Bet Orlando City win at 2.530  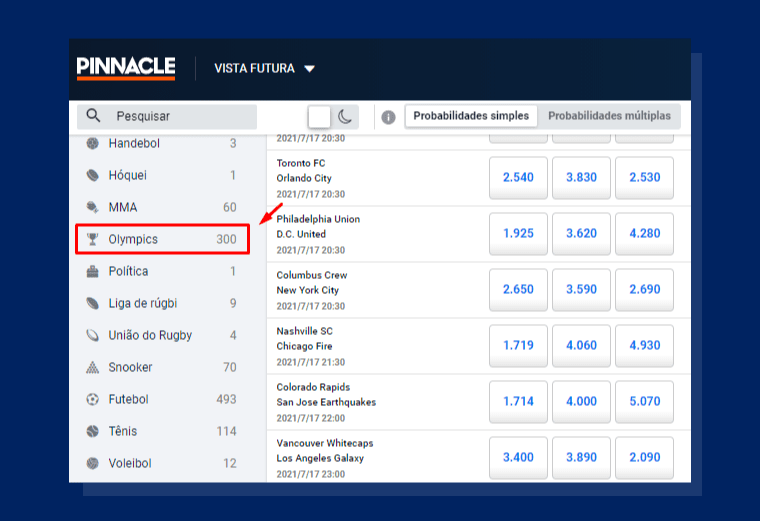click(x=644, y=177)
